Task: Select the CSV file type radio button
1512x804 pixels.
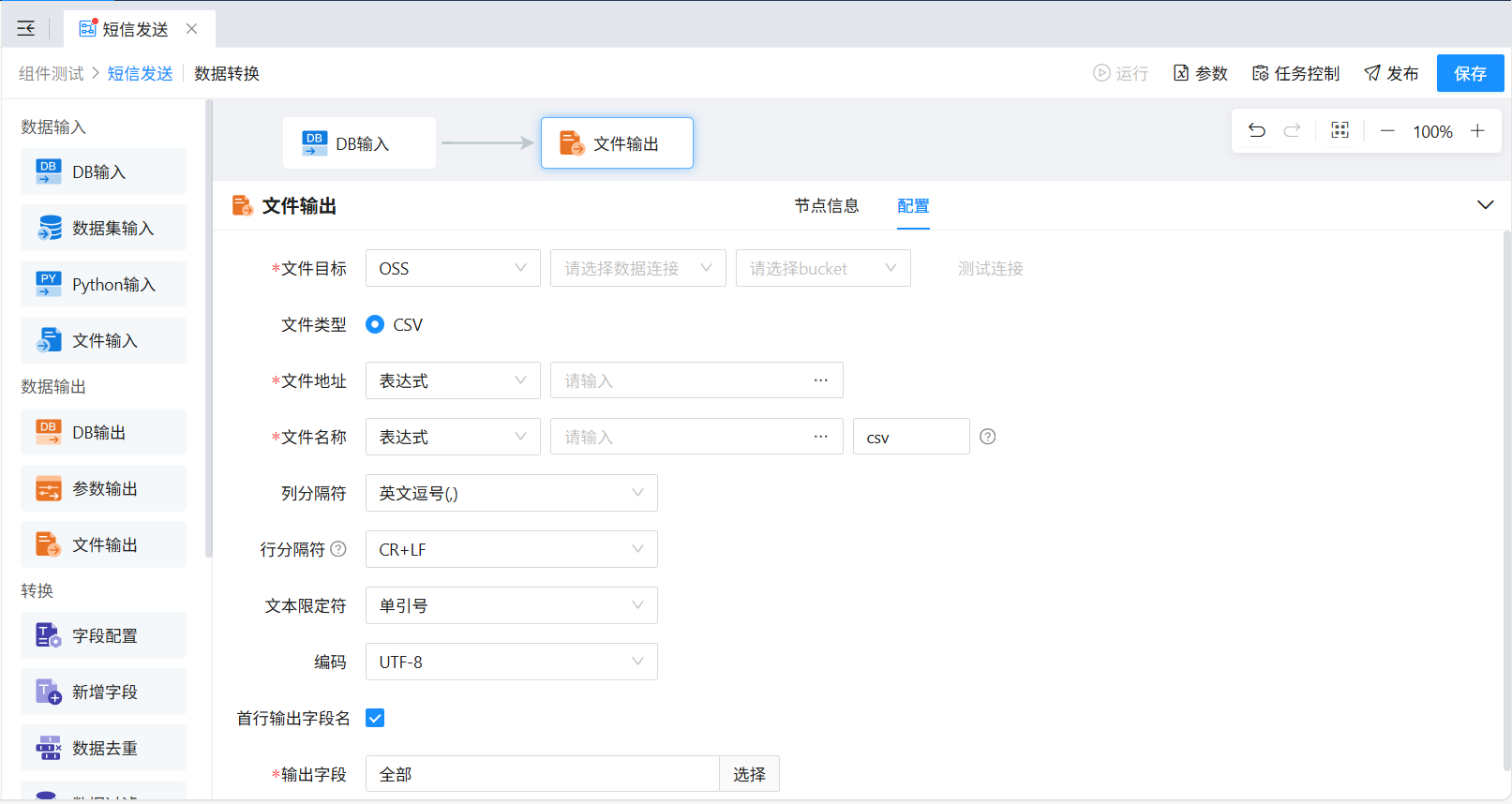Action: tap(375, 324)
